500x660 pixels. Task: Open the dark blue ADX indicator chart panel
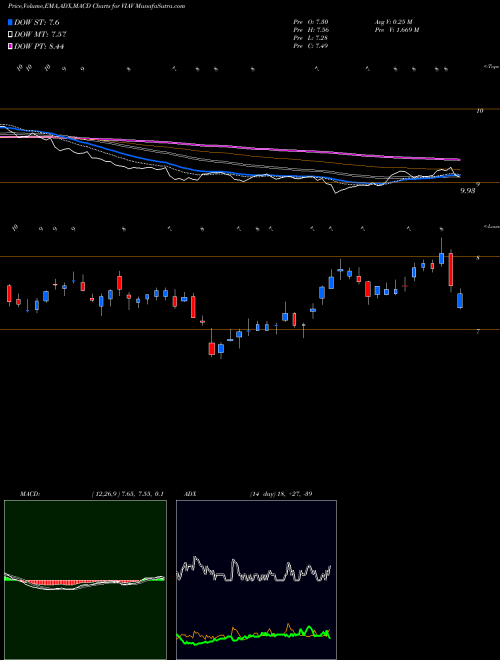(x=256, y=580)
